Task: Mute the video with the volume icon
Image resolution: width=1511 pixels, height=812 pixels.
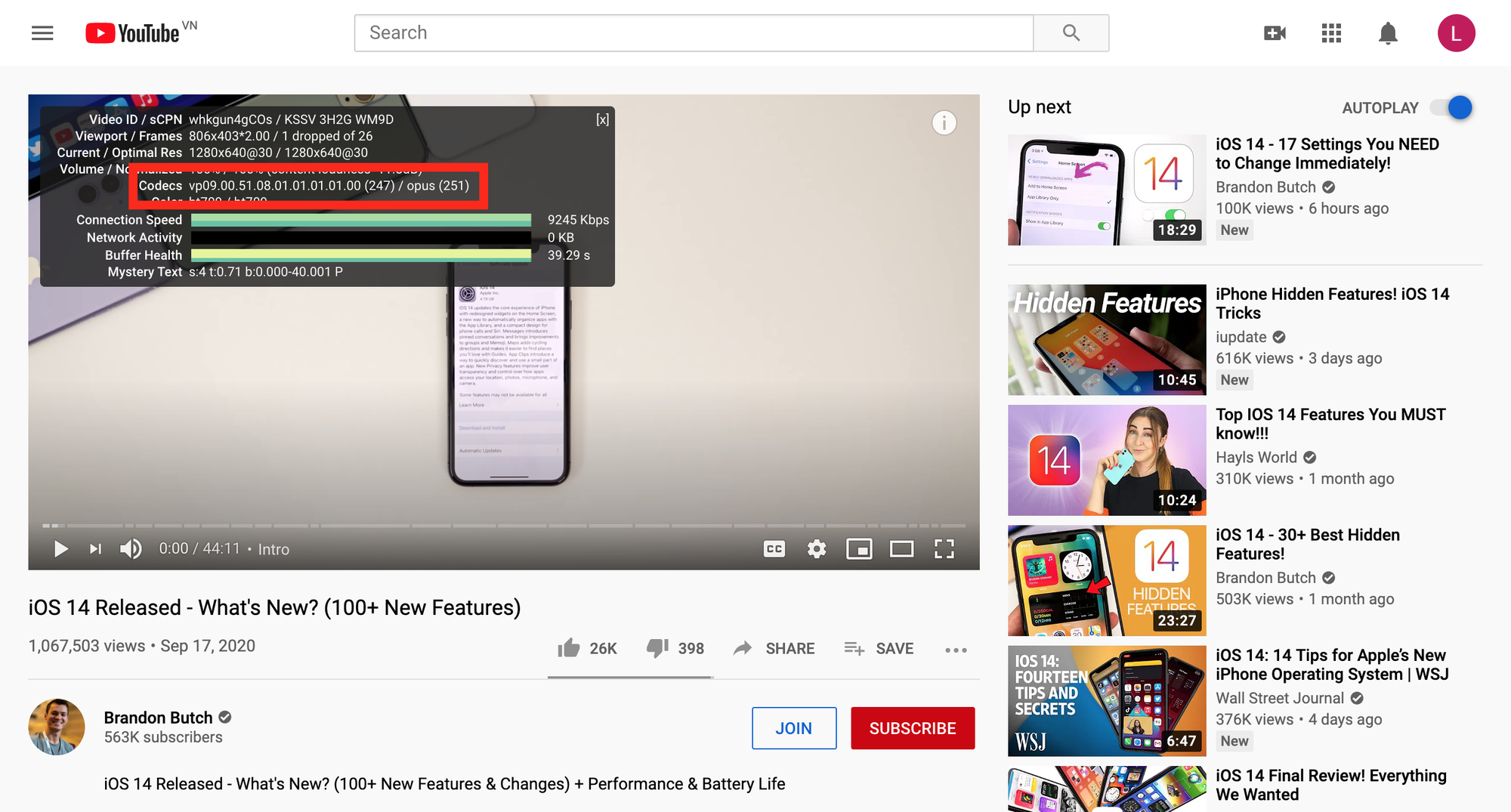Action: [130, 549]
